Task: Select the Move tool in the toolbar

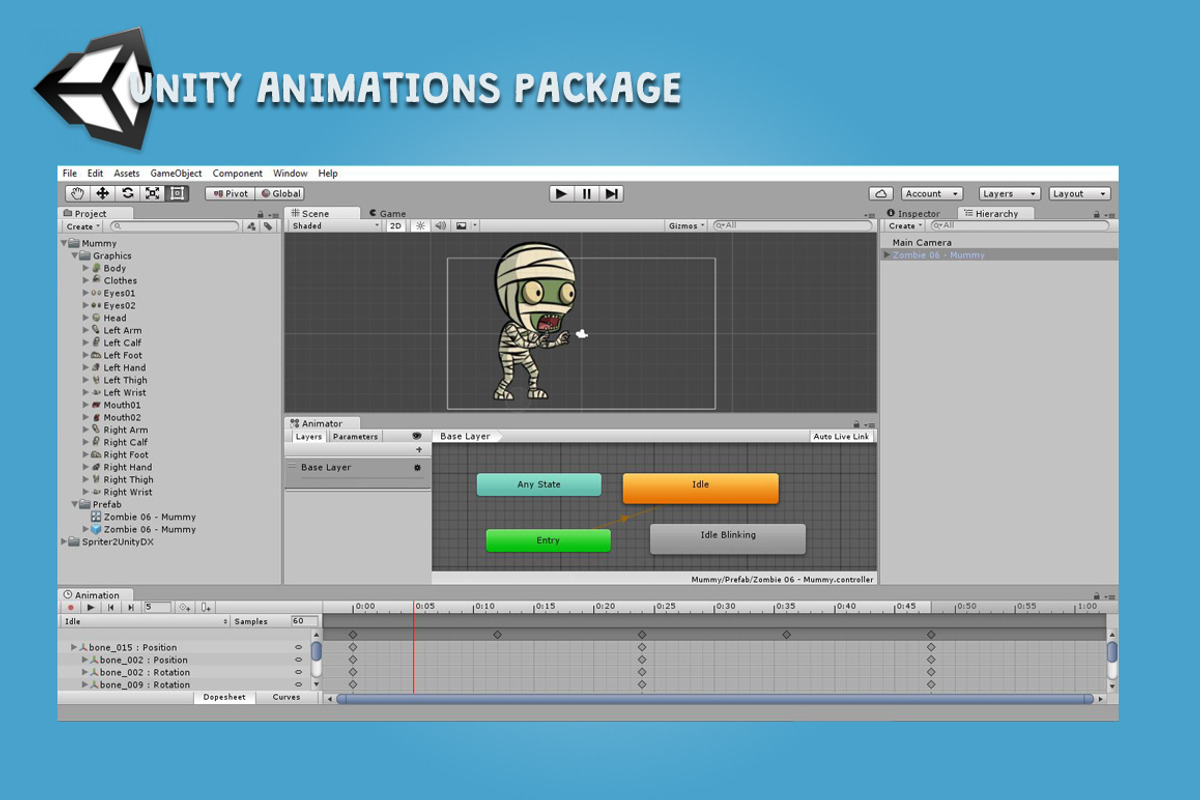Action: click(x=102, y=193)
